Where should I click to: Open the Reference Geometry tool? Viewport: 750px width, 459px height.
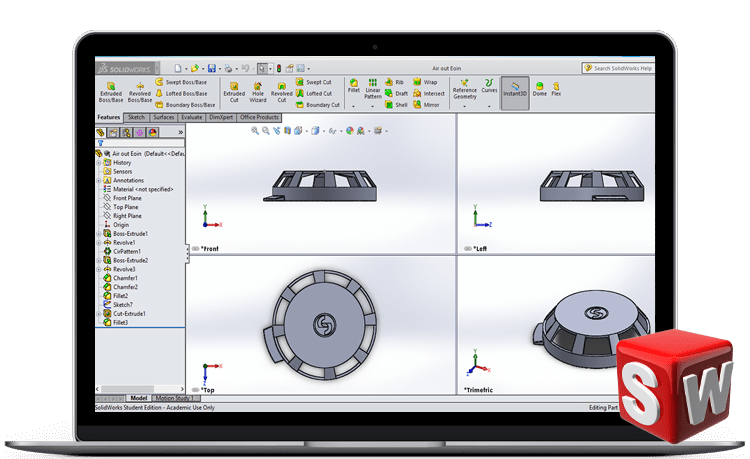pos(464,89)
